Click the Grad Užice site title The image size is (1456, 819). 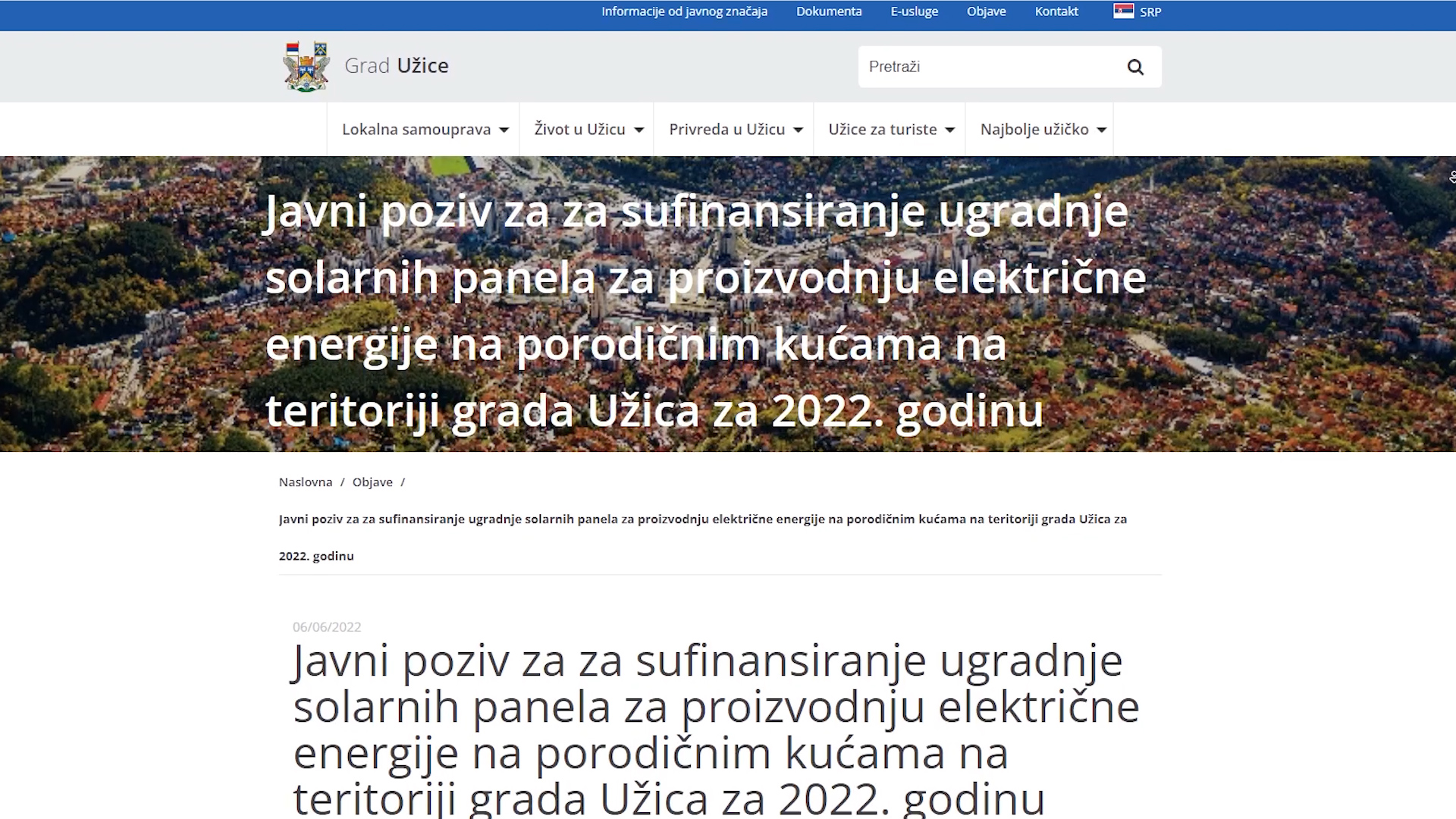coord(397,66)
